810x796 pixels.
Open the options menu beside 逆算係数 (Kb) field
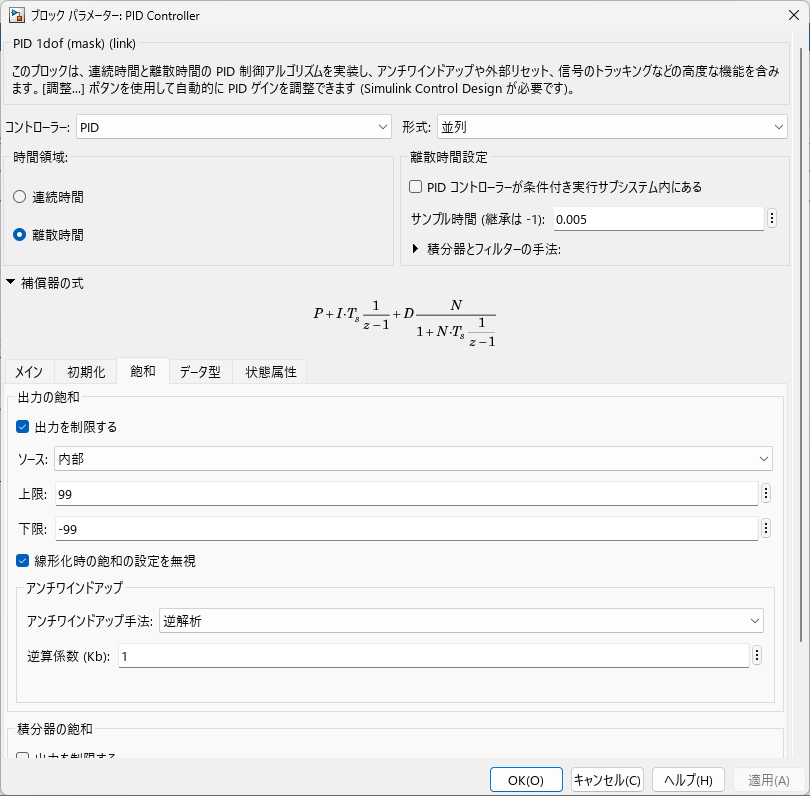(x=757, y=655)
